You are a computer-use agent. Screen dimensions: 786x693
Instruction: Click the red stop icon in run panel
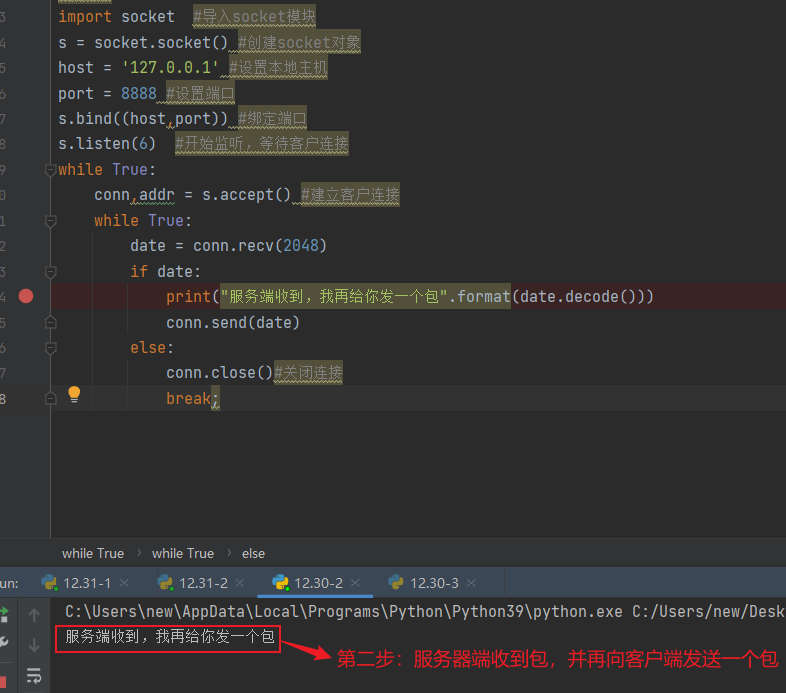[3, 682]
